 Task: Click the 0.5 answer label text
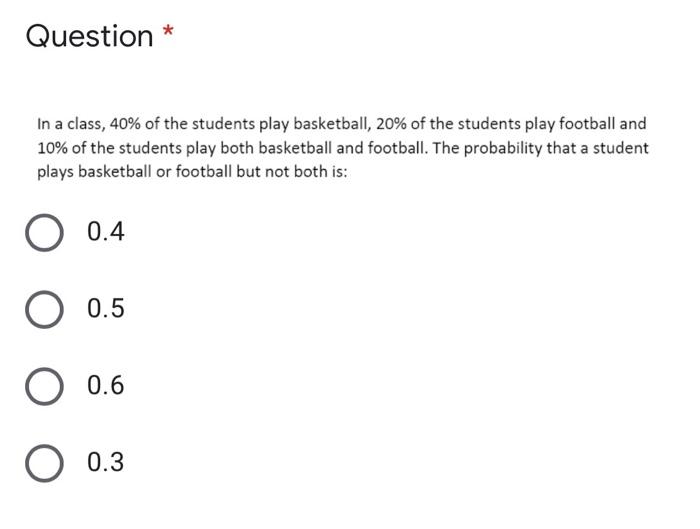(106, 308)
